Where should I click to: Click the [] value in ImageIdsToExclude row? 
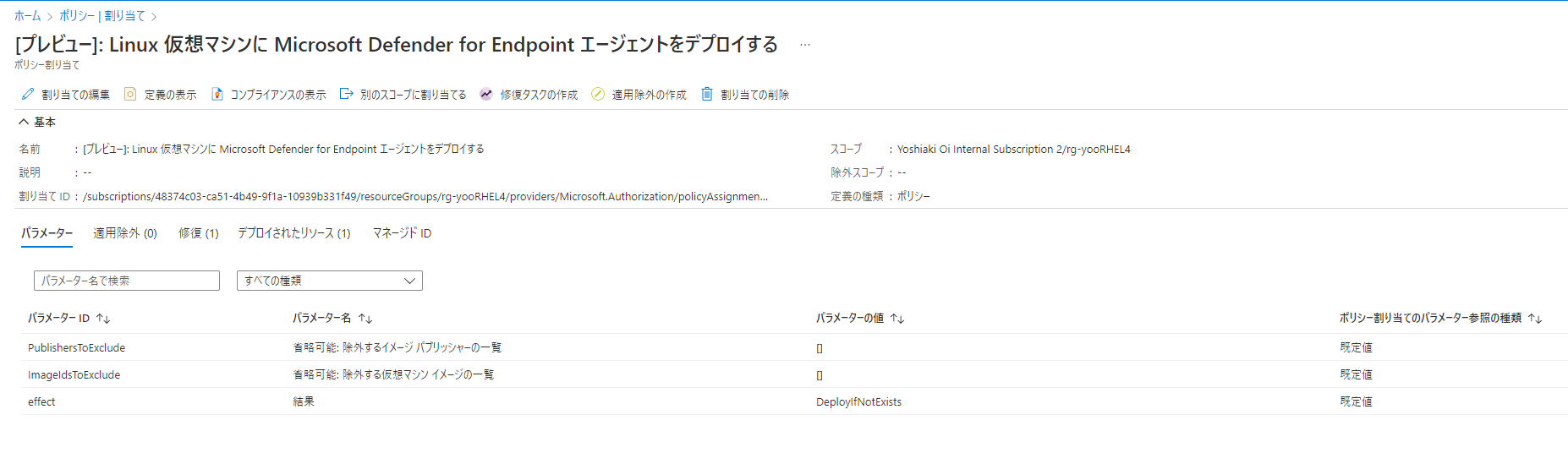[x=820, y=374]
